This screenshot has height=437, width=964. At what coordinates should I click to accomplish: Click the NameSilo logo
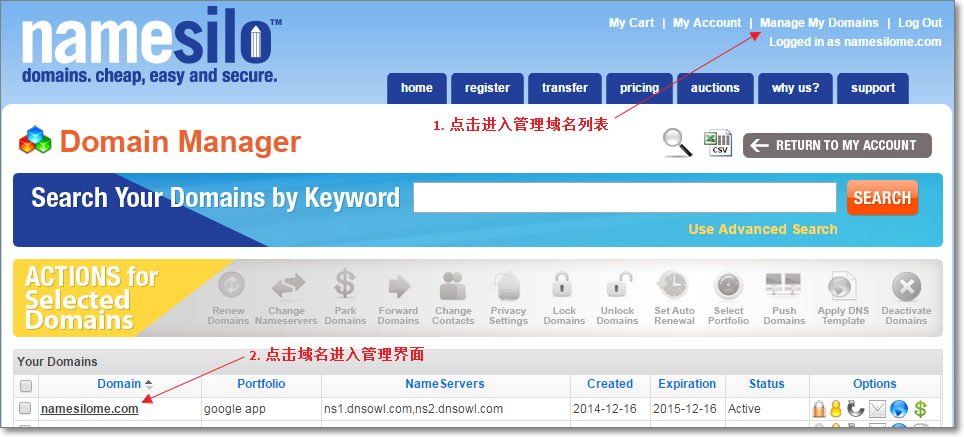pos(152,46)
